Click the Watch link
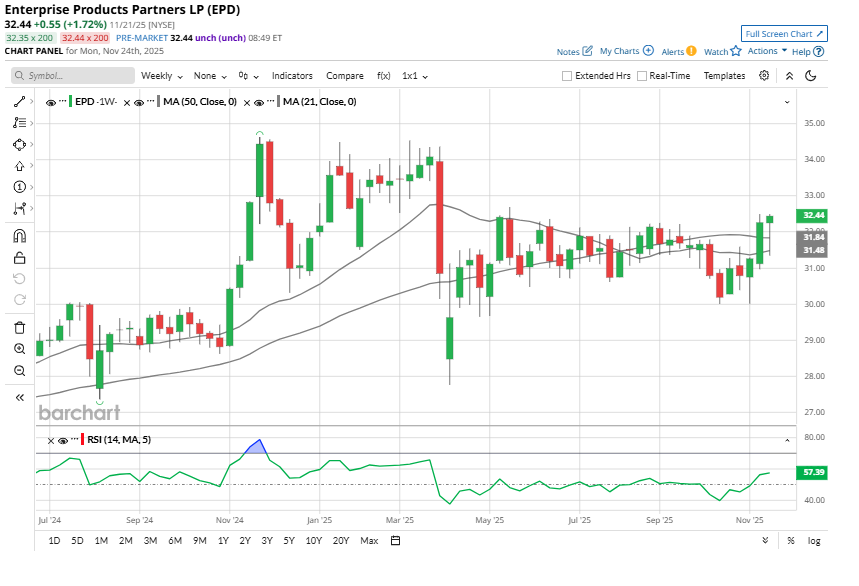This screenshot has width=859, height=586. click(716, 52)
